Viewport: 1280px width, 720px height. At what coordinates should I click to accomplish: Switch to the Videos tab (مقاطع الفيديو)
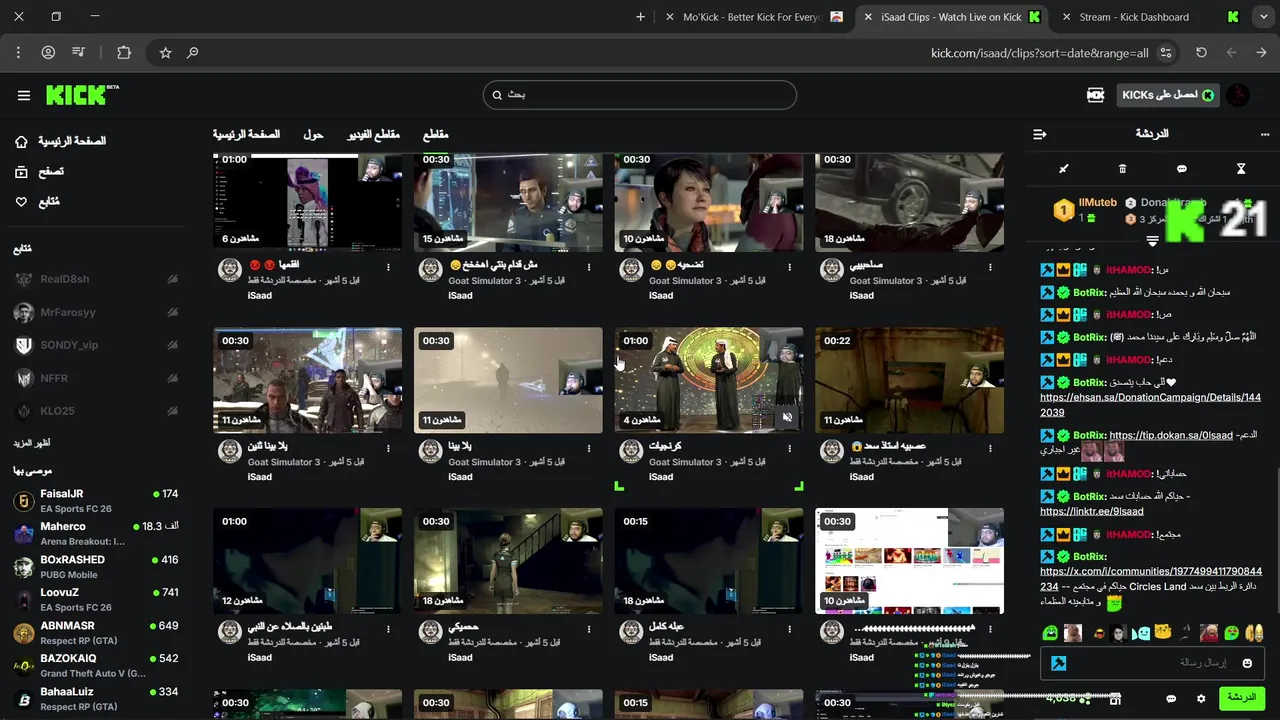point(374,134)
